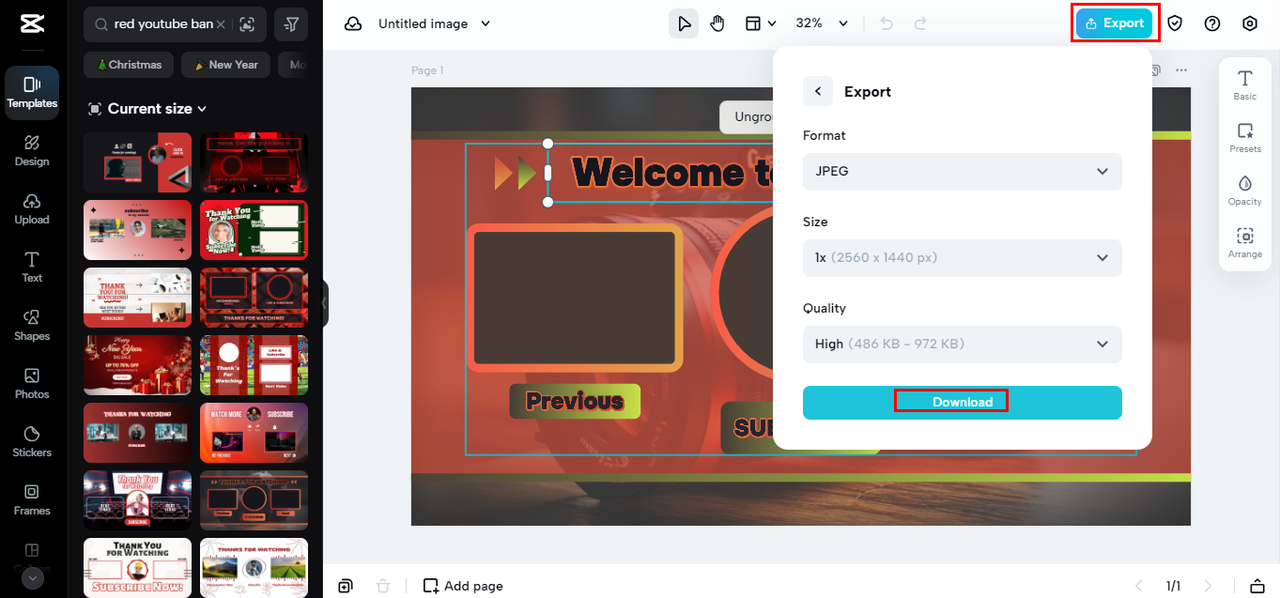This screenshot has height=598, width=1280.
Task: Open the canvas layout dropdown
Action: (x=760, y=24)
